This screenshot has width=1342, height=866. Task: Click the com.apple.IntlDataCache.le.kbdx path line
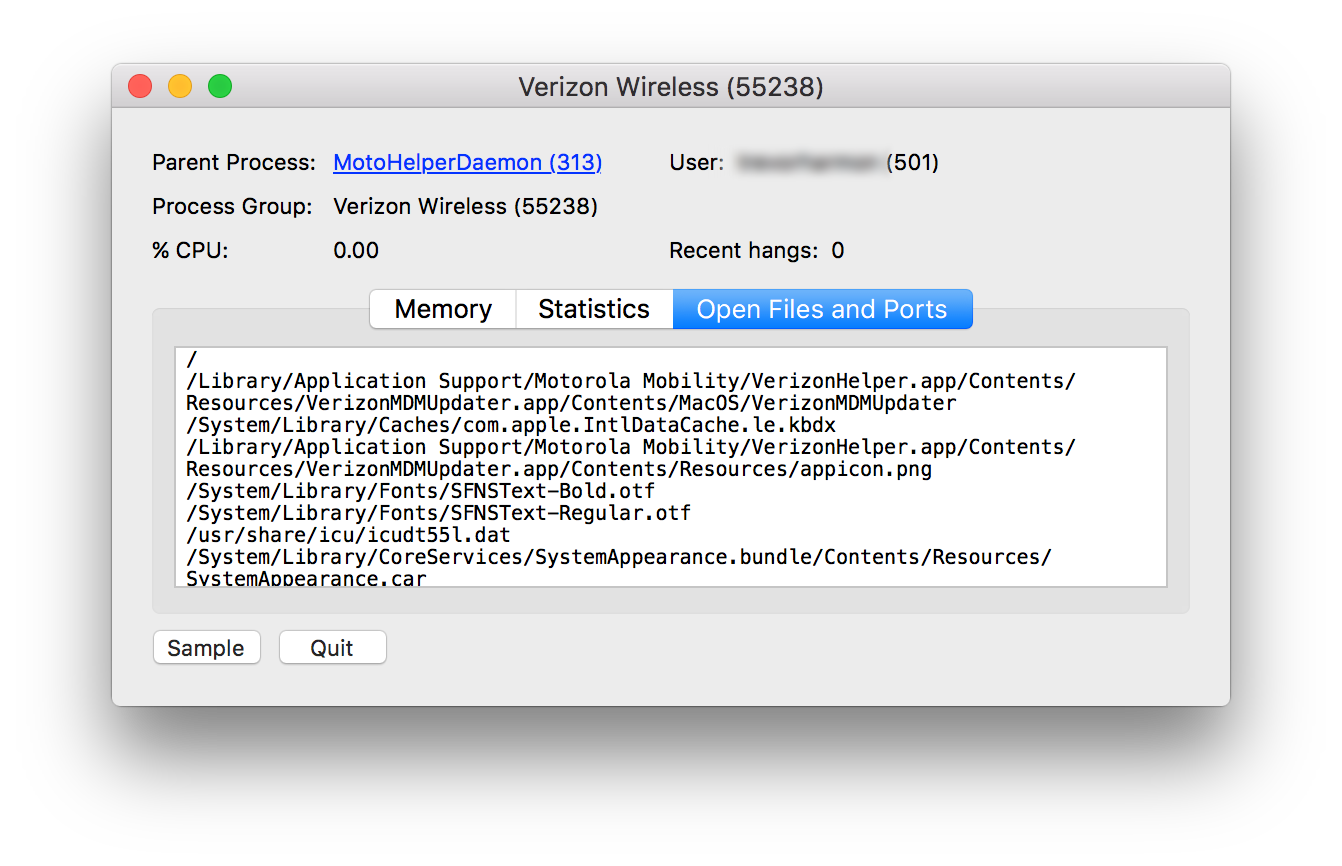pyautogui.click(x=511, y=425)
